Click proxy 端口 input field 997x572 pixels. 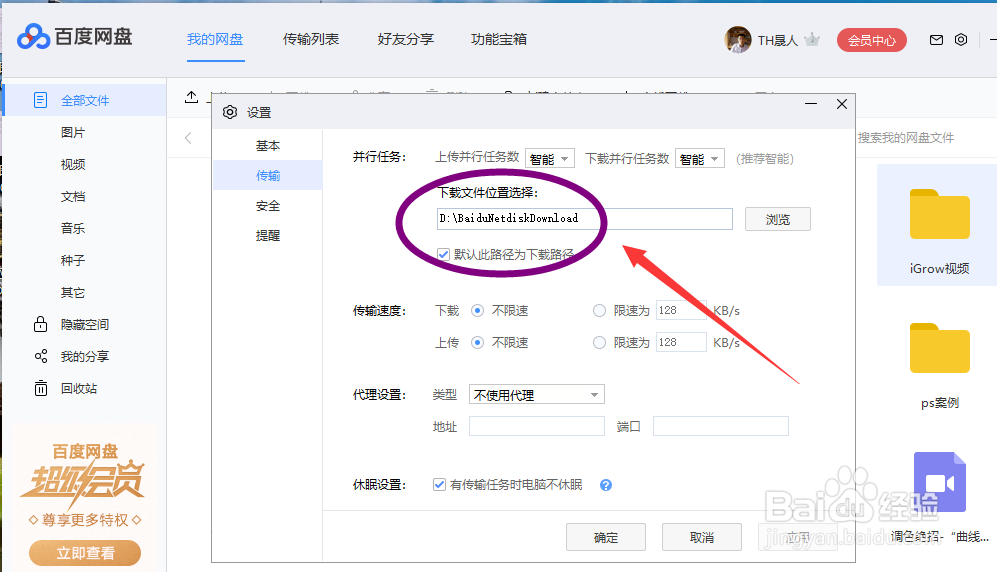720,426
